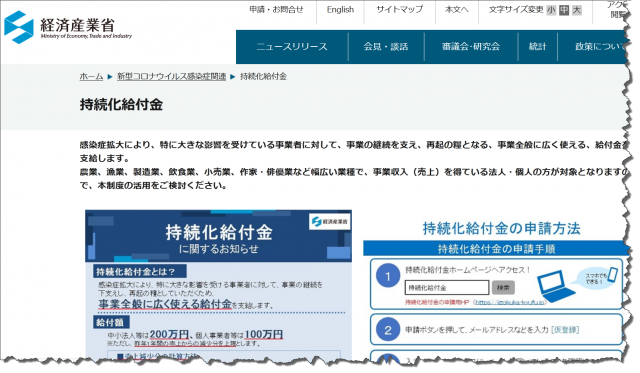
Task: Click the 事業全般に広く使える給付金 text
Action: point(165,304)
